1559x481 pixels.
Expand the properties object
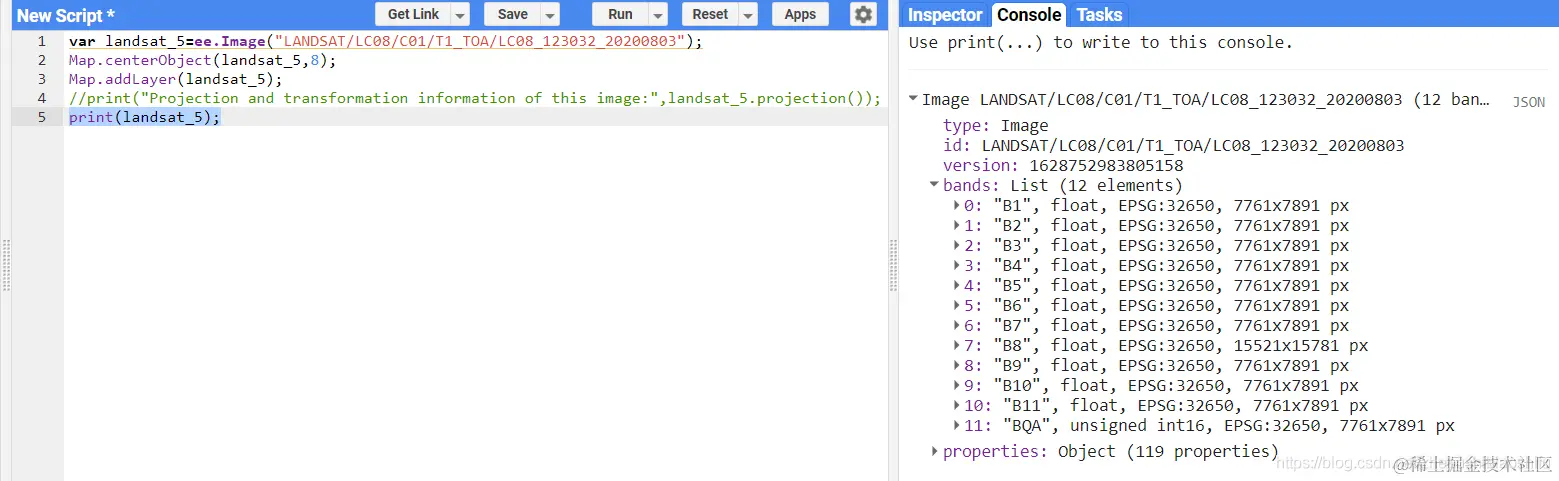tap(934, 451)
